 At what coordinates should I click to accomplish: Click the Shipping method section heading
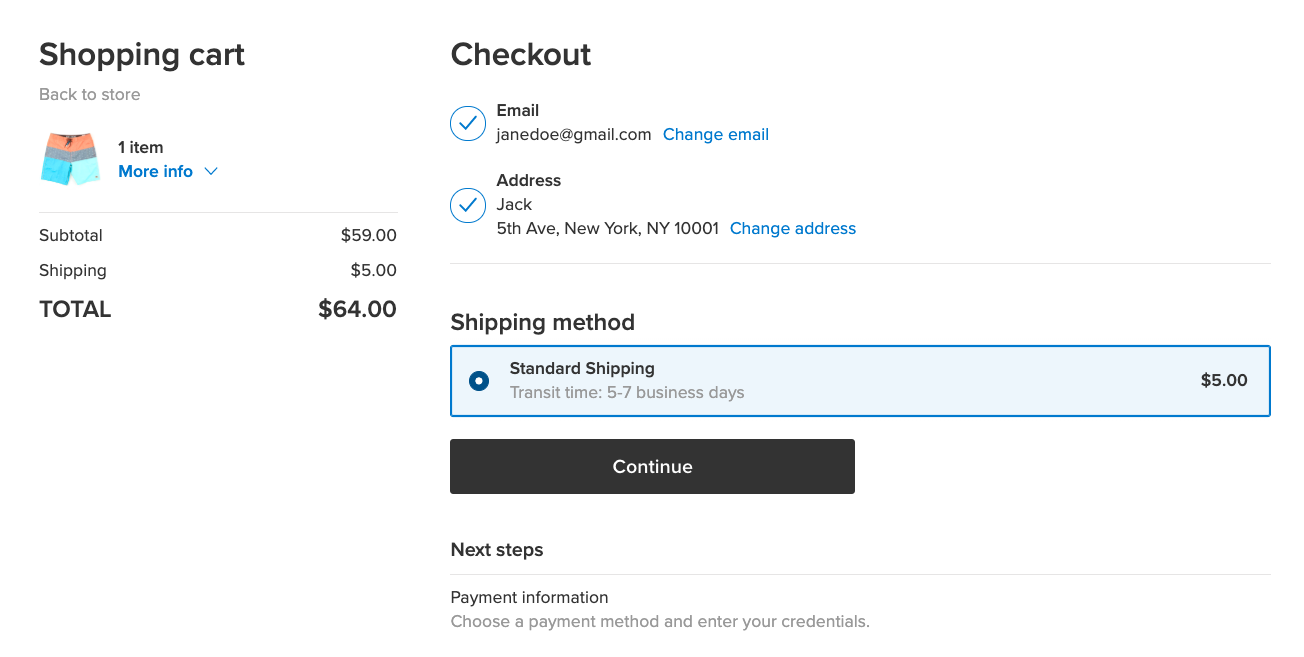tap(542, 322)
